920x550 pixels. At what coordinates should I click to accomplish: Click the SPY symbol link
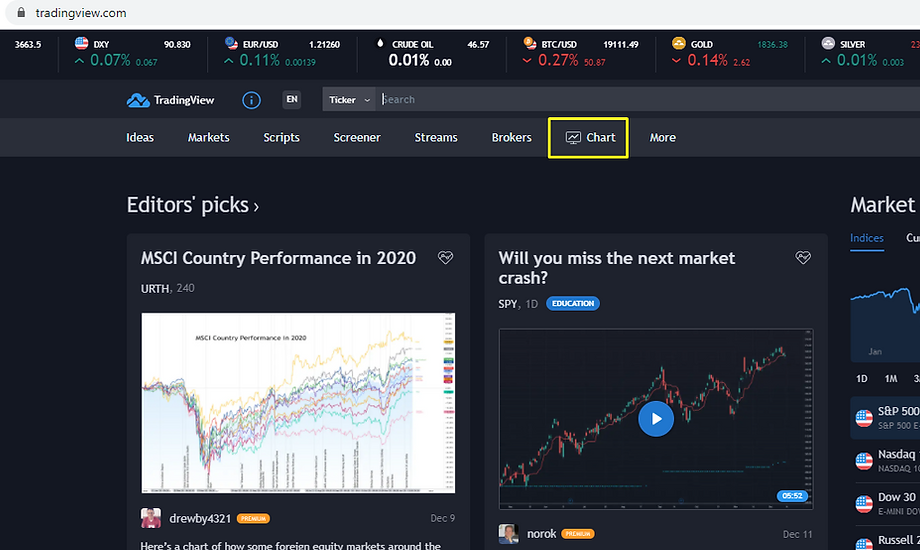click(x=508, y=303)
